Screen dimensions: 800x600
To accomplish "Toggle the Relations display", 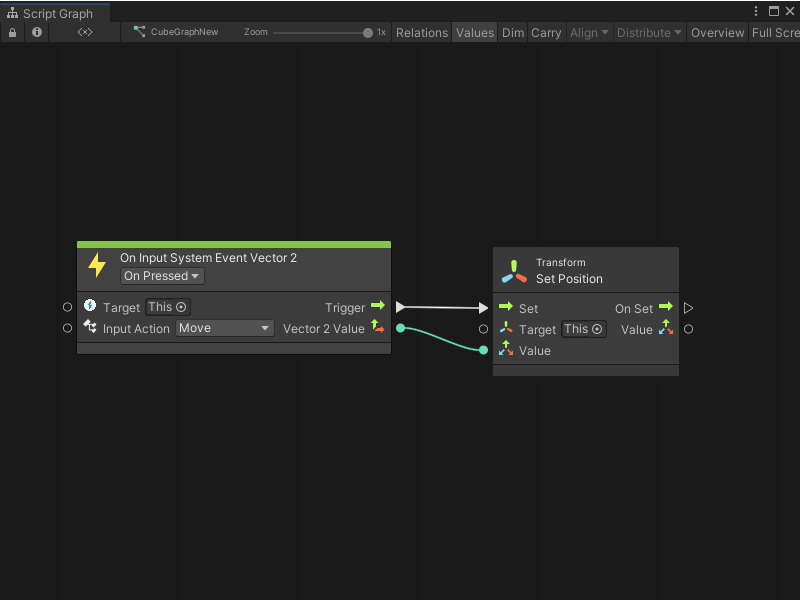I will [x=421, y=32].
